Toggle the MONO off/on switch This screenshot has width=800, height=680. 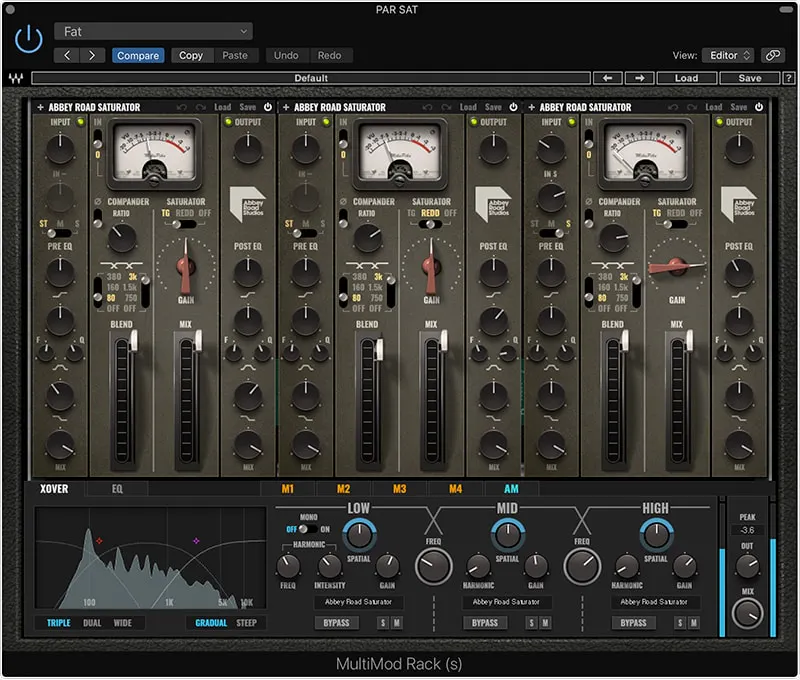[x=308, y=529]
